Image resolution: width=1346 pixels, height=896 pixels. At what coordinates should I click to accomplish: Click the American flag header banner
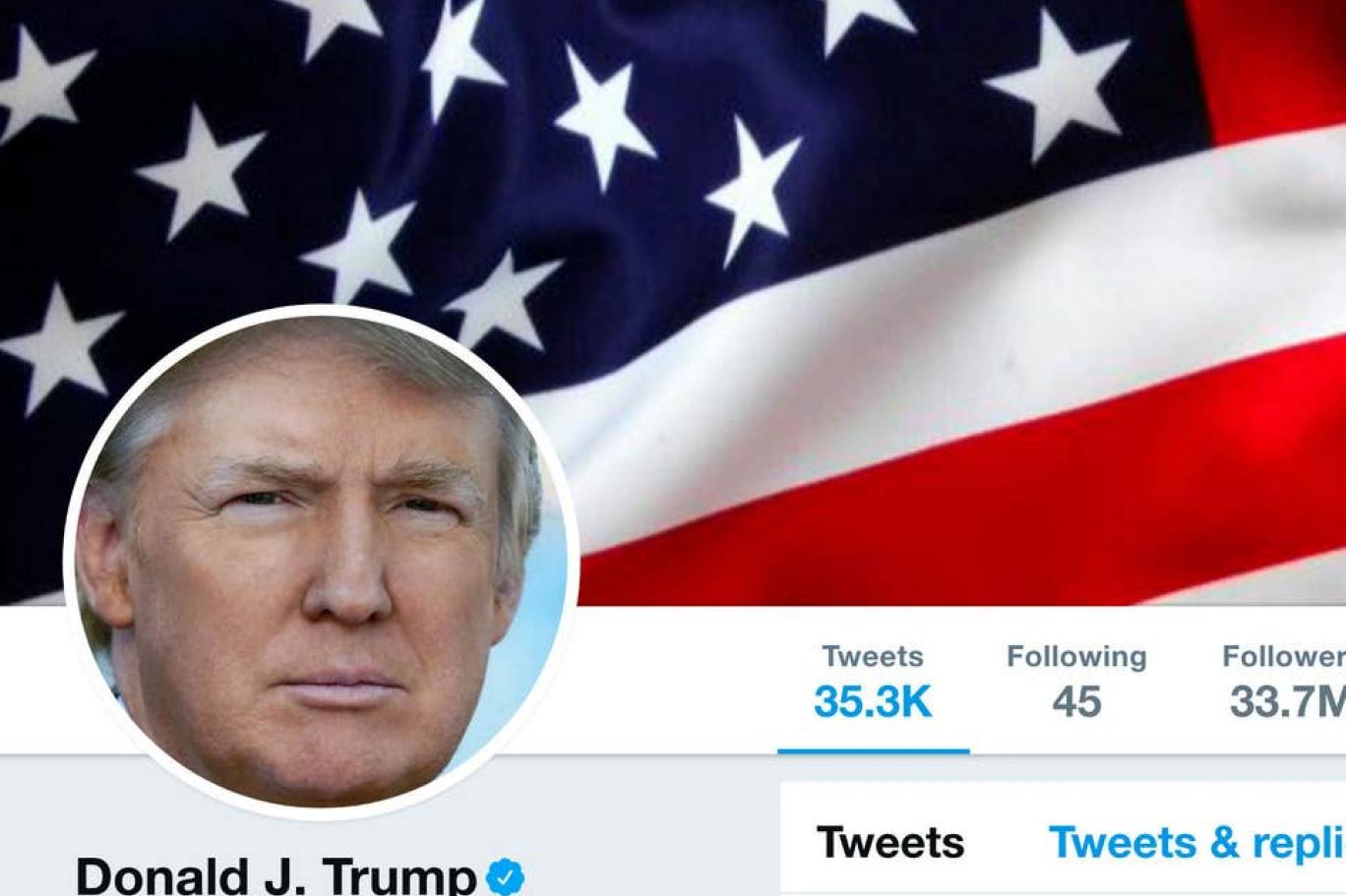673,302
